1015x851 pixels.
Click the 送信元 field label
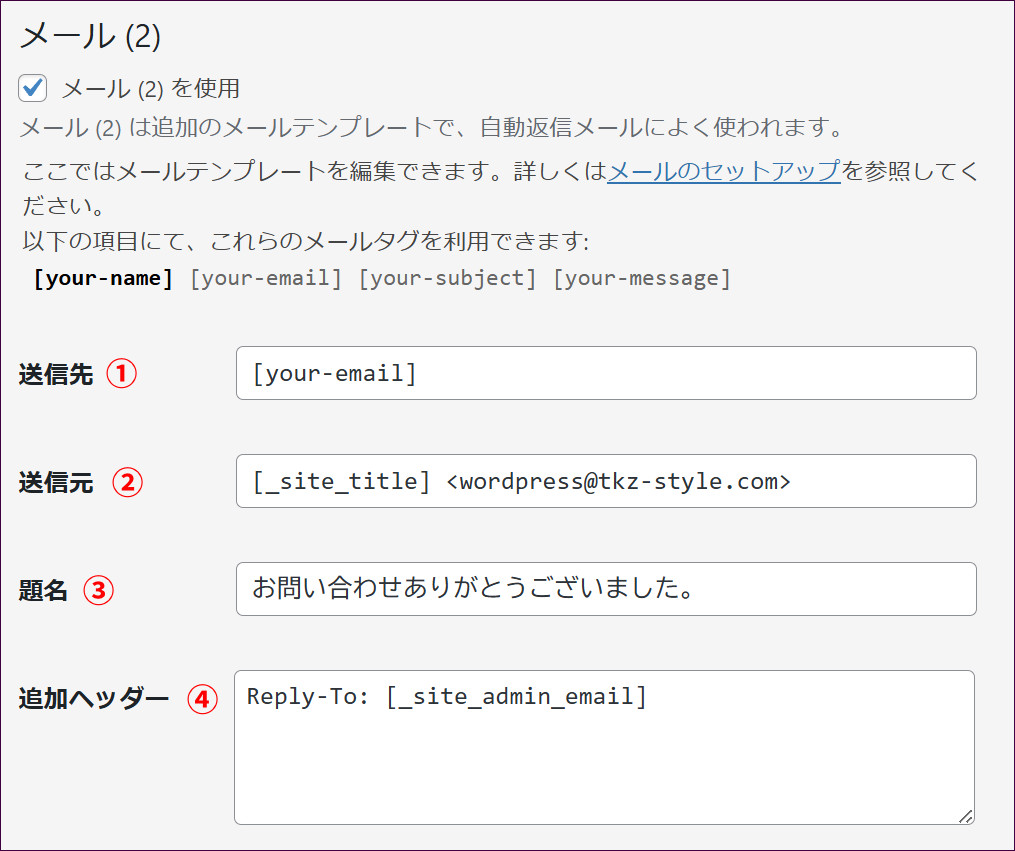[56, 483]
